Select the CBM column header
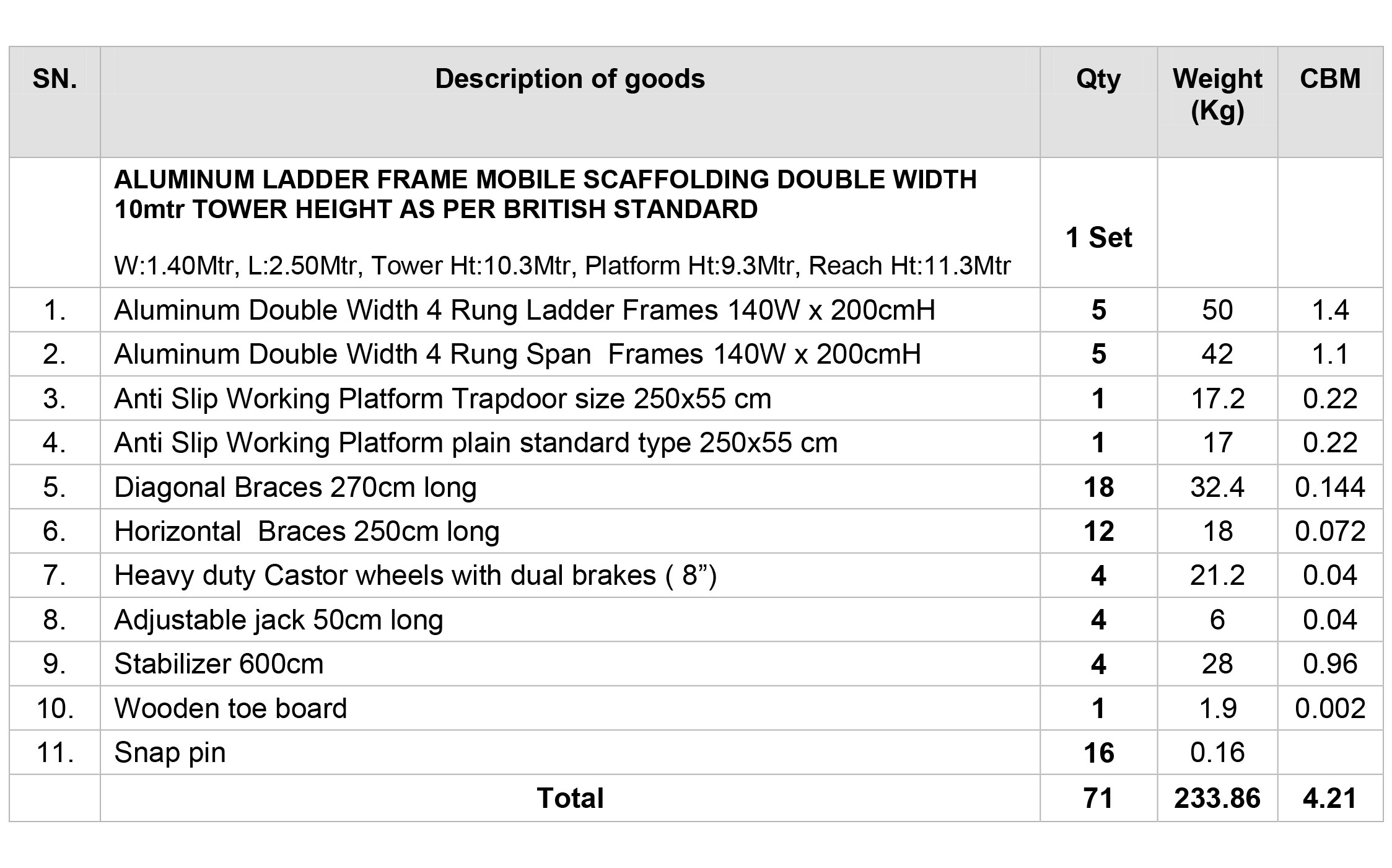This screenshot has height=868, width=1392. (x=1330, y=102)
